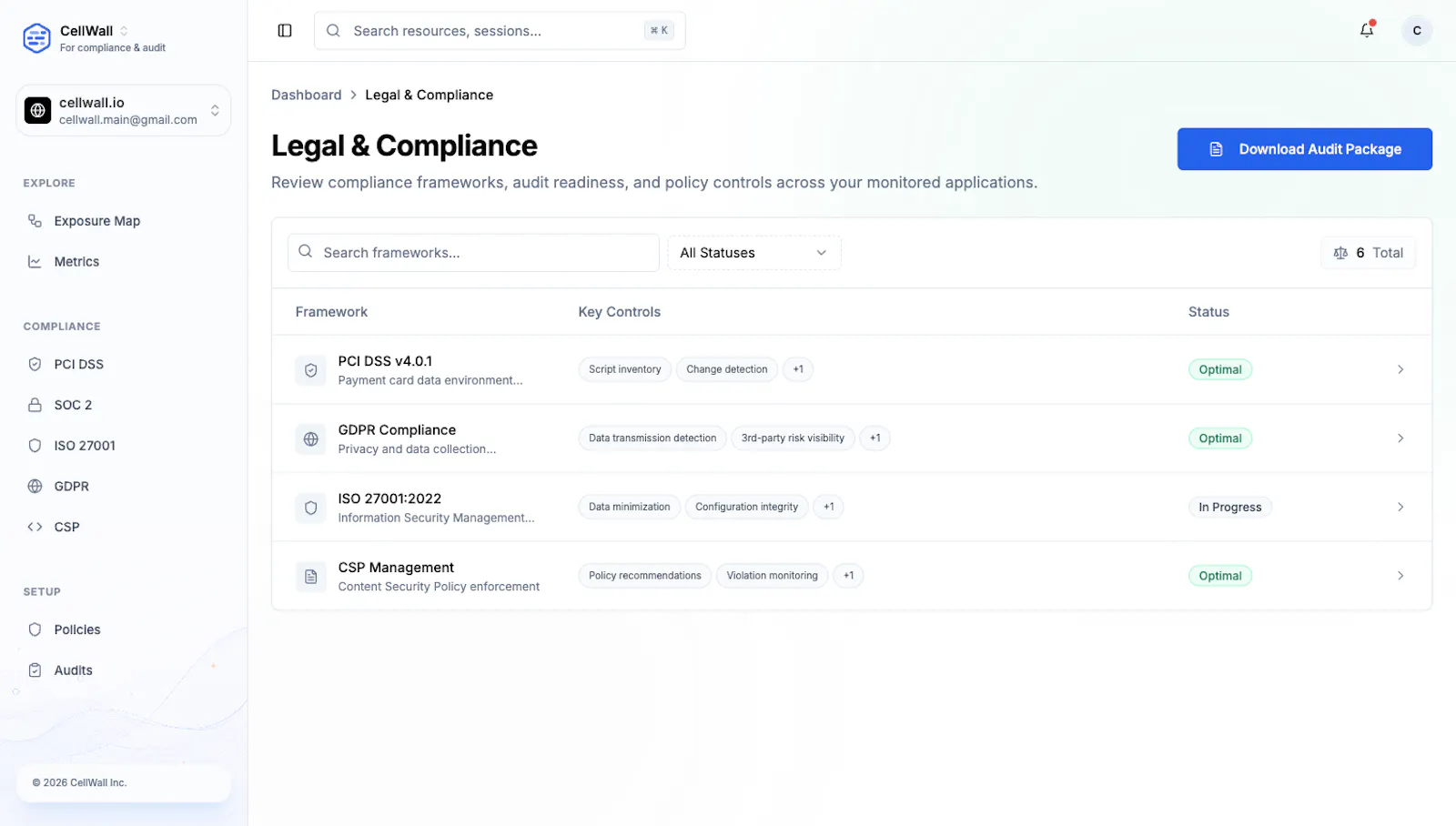Image resolution: width=1456 pixels, height=826 pixels.
Task: Show more ISO 27001 controls via +1
Action: click(x=829, y=507)
